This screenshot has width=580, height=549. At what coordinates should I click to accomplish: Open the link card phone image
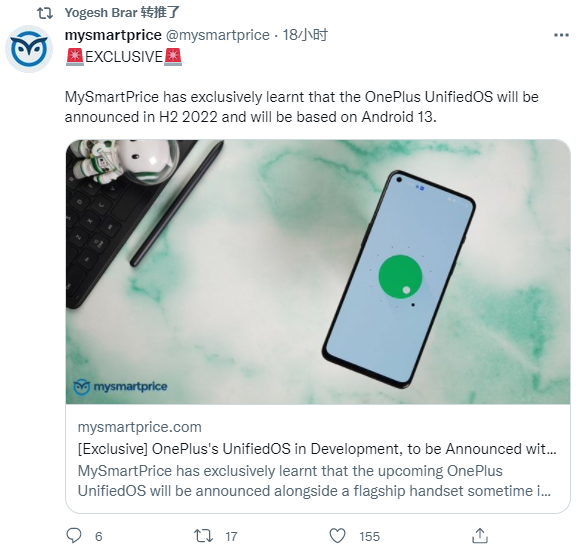[x=318, y=272]
